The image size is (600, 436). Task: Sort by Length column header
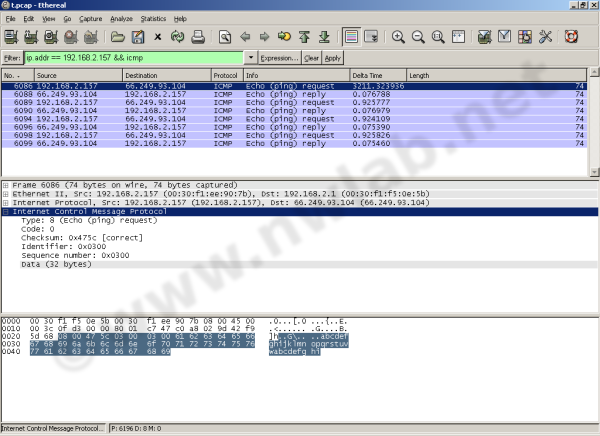pyautogui.click(x=496, y=75)
